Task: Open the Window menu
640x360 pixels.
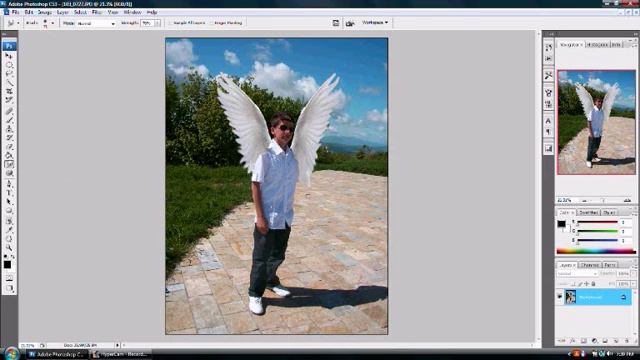Action: point(132,13)
